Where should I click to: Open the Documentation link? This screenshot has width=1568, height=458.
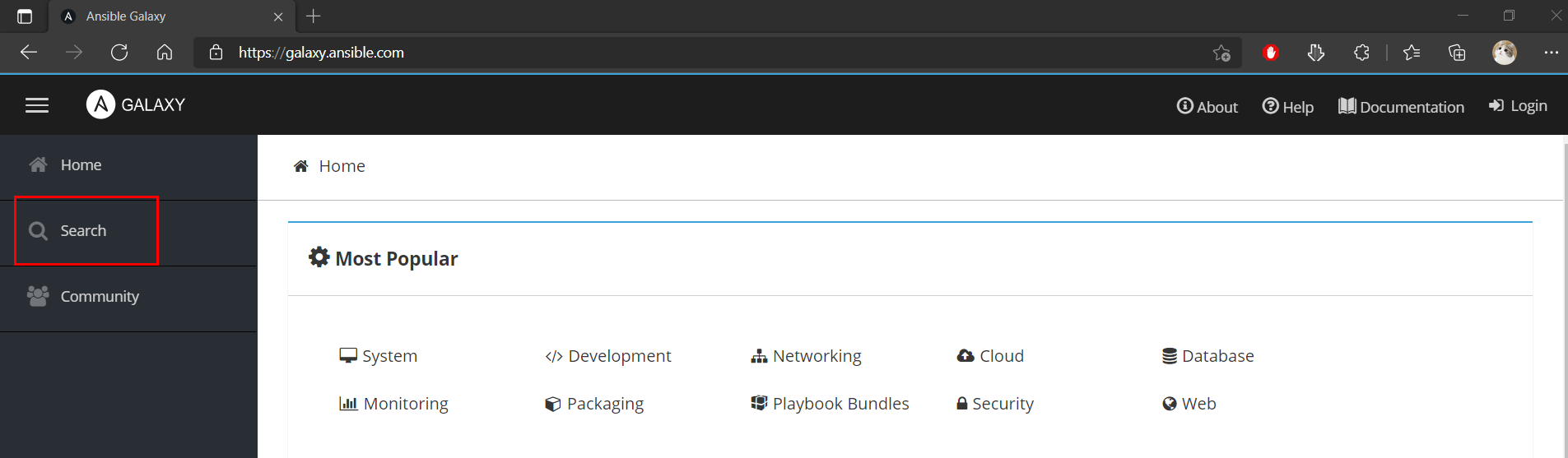click(1401, 107)
